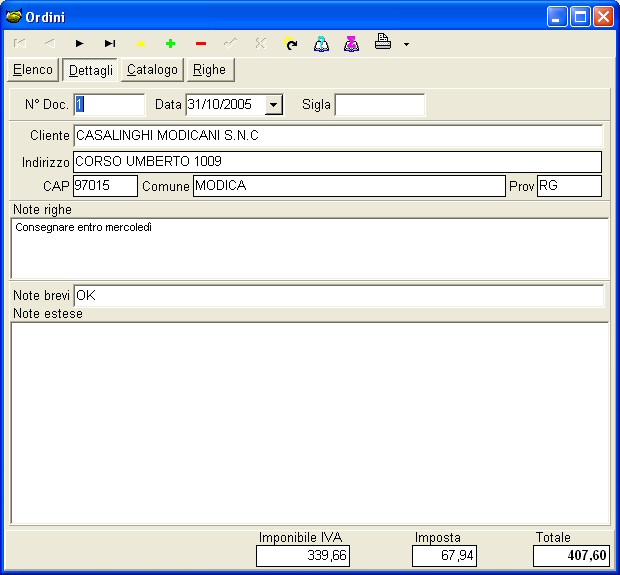Click the magenta book filter icon

(352, 43)
